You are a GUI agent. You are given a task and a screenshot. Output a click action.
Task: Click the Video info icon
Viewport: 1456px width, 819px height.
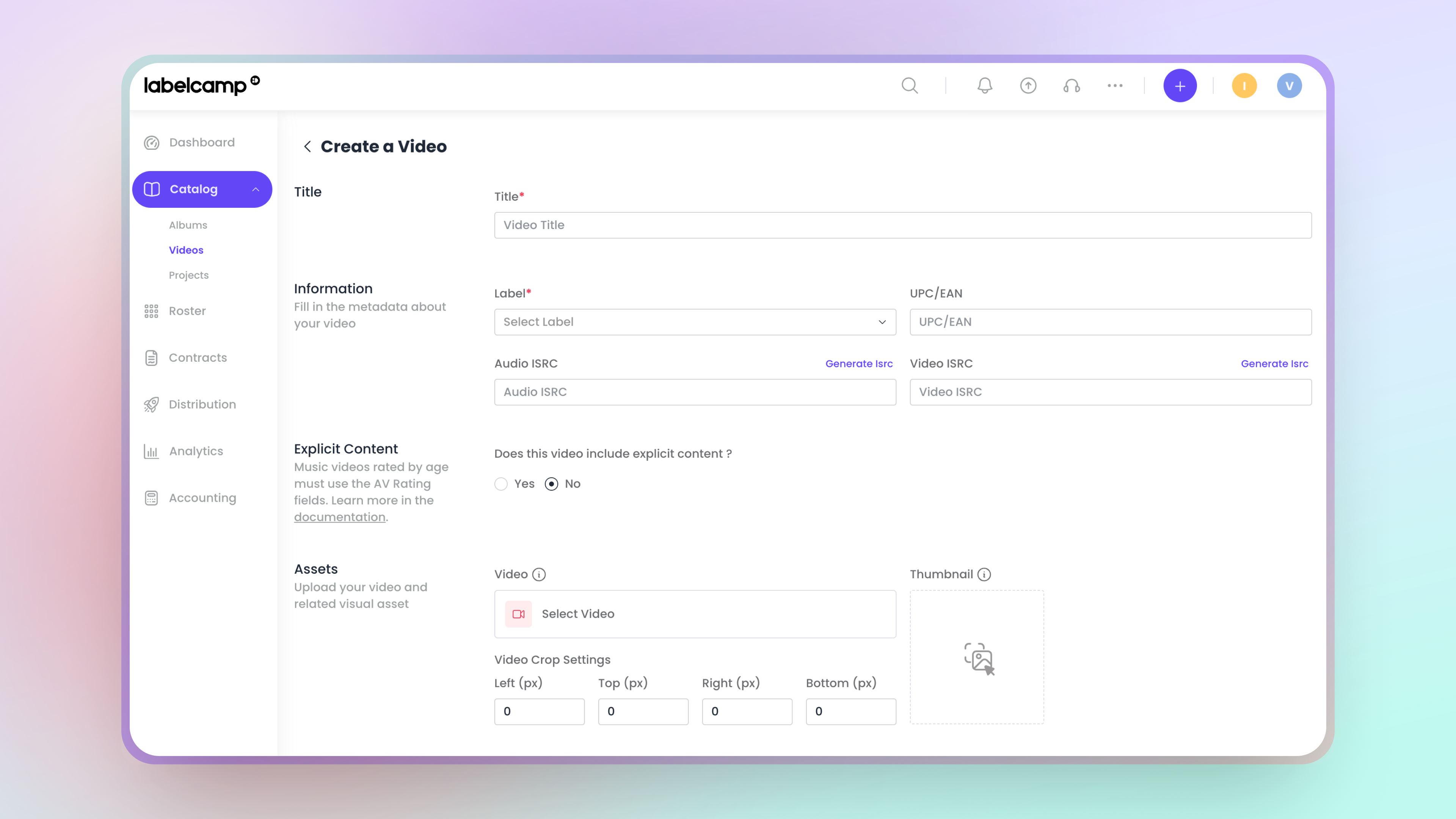pyautogui.click(x=539, y=574)
